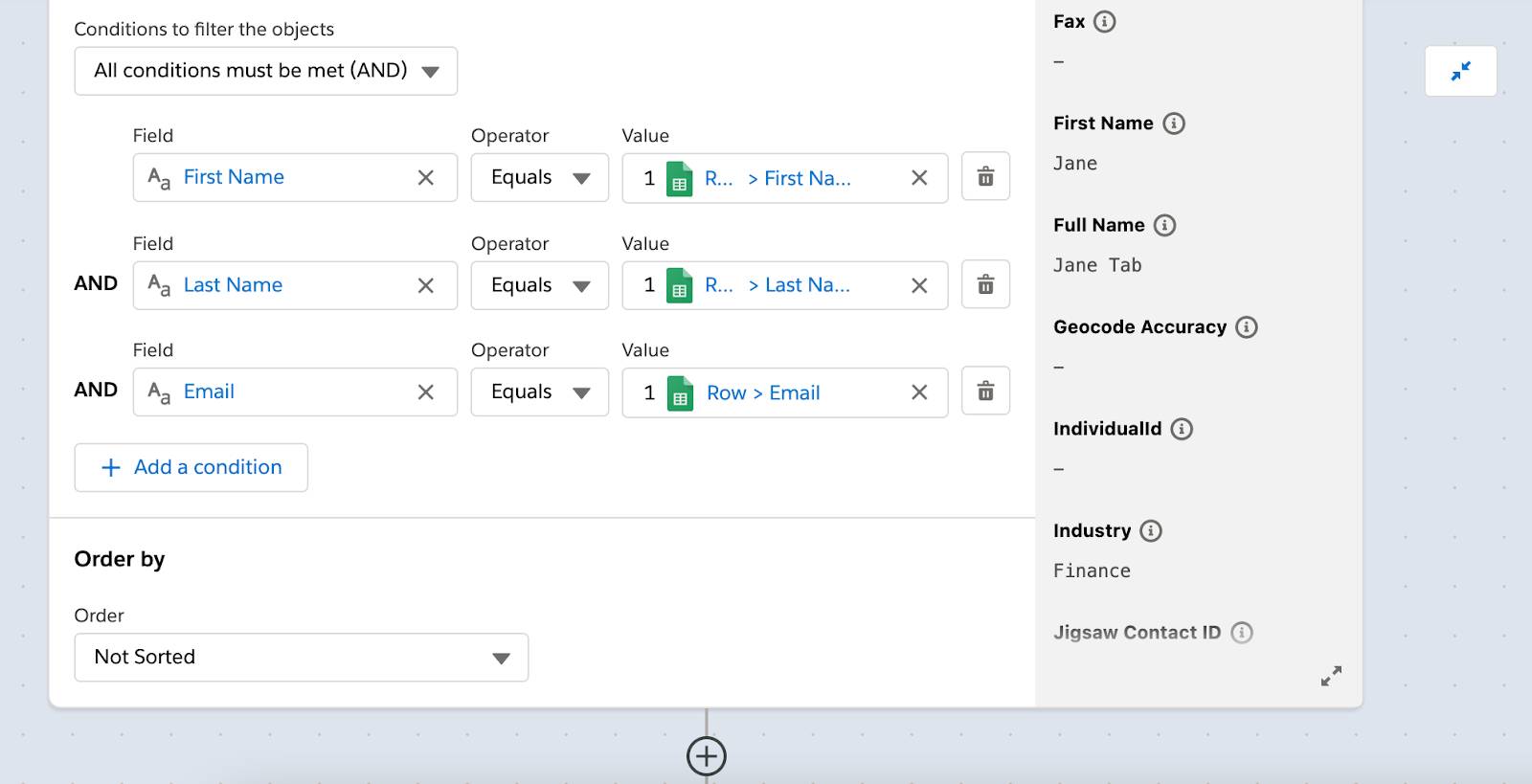Remove the Row > Last Name value
Viewport: 1532px width, 784px height.
click(x=919, y=285)
